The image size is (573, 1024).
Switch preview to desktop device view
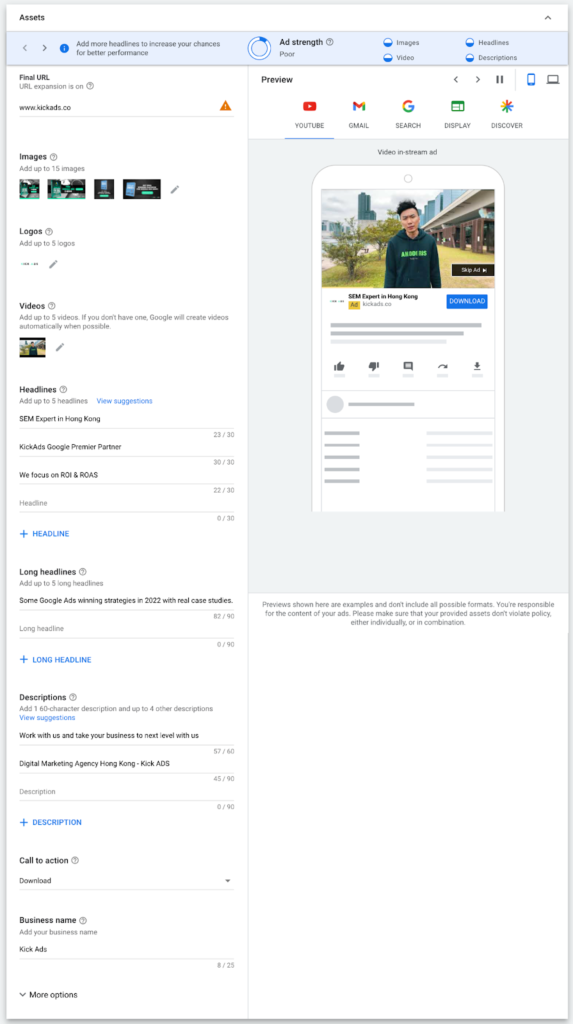pos(553,80)
